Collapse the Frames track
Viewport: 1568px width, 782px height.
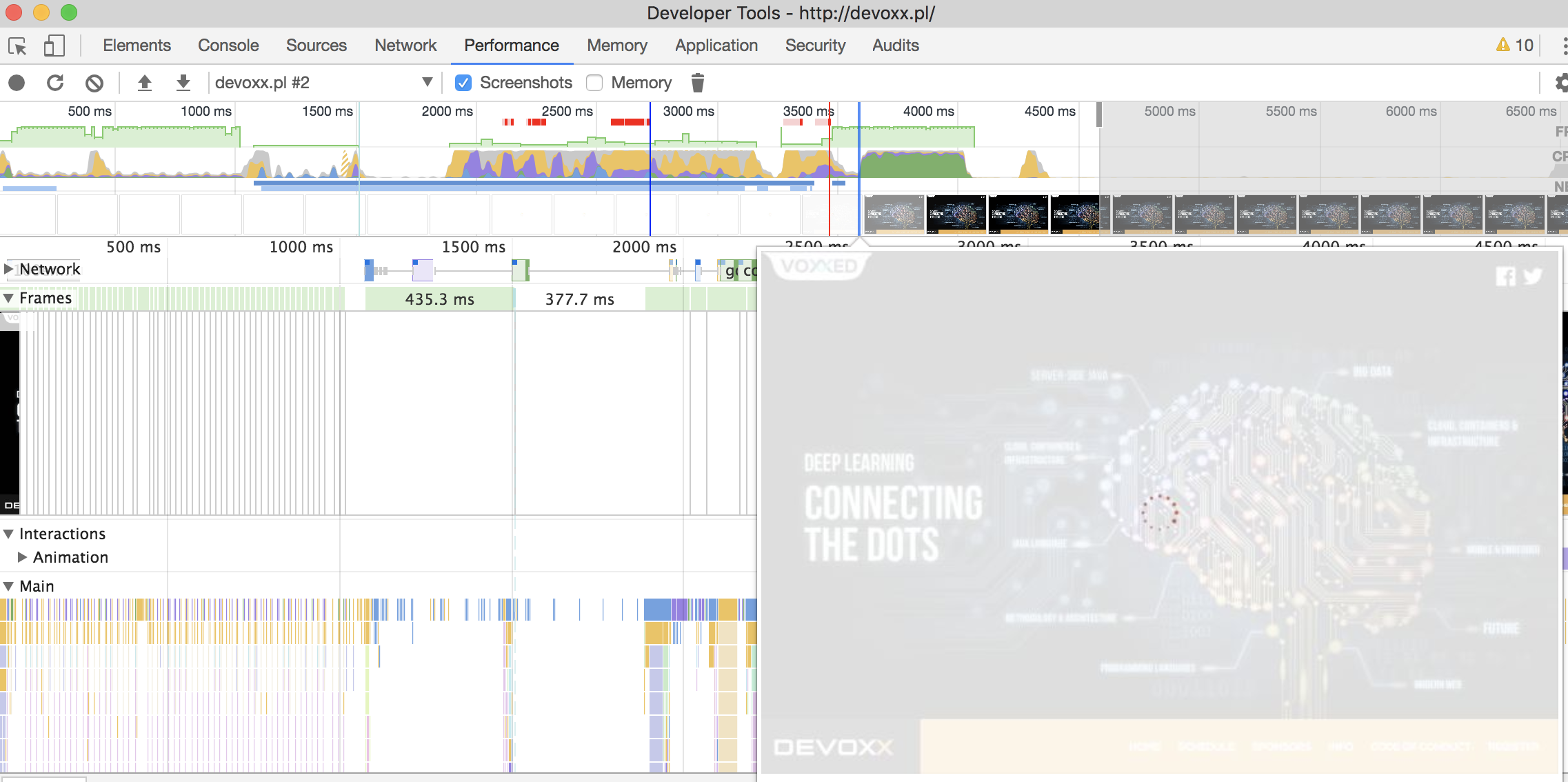click(x=8, y=298)
